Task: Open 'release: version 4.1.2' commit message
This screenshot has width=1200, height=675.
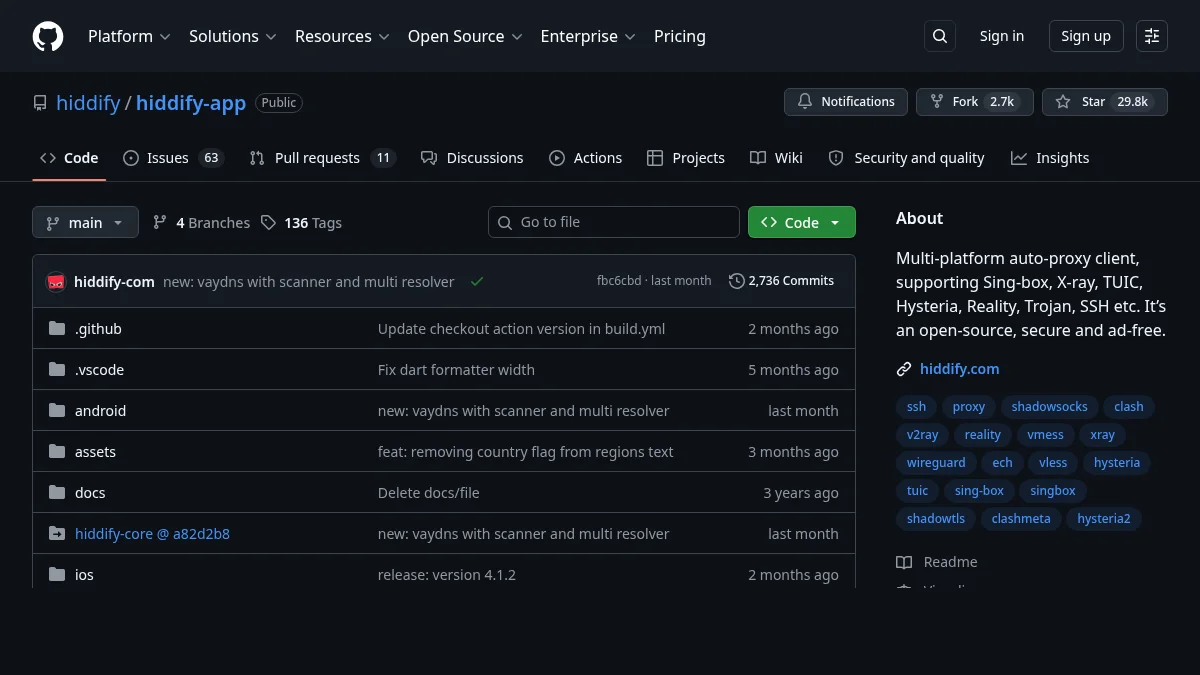Action: 447,575
